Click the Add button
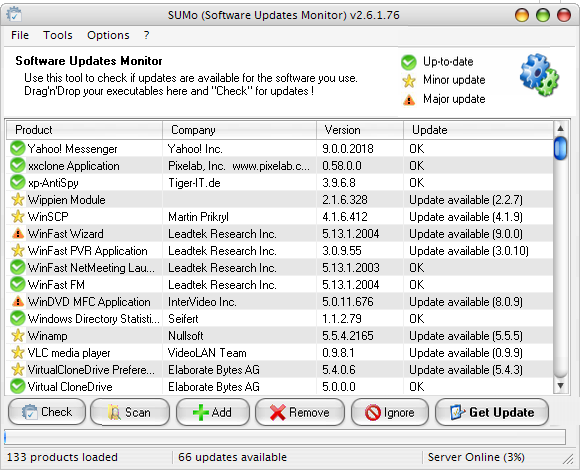This screenshot has height=470, width=580. (213, 412)
